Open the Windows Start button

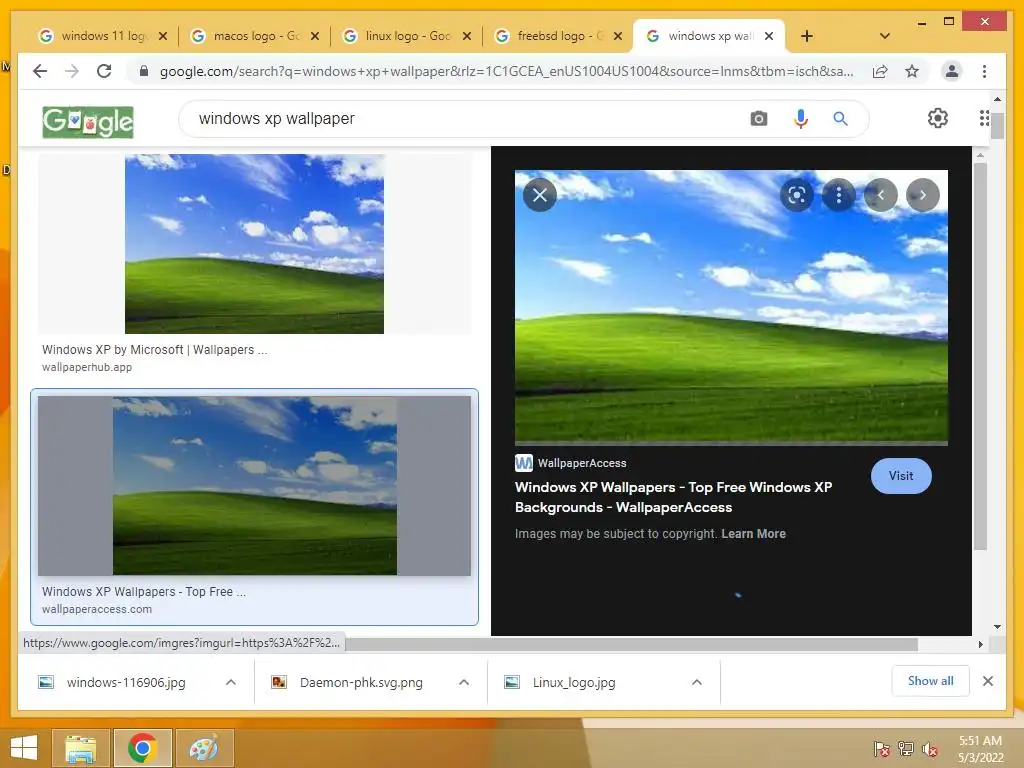click(x=24, y=748)
